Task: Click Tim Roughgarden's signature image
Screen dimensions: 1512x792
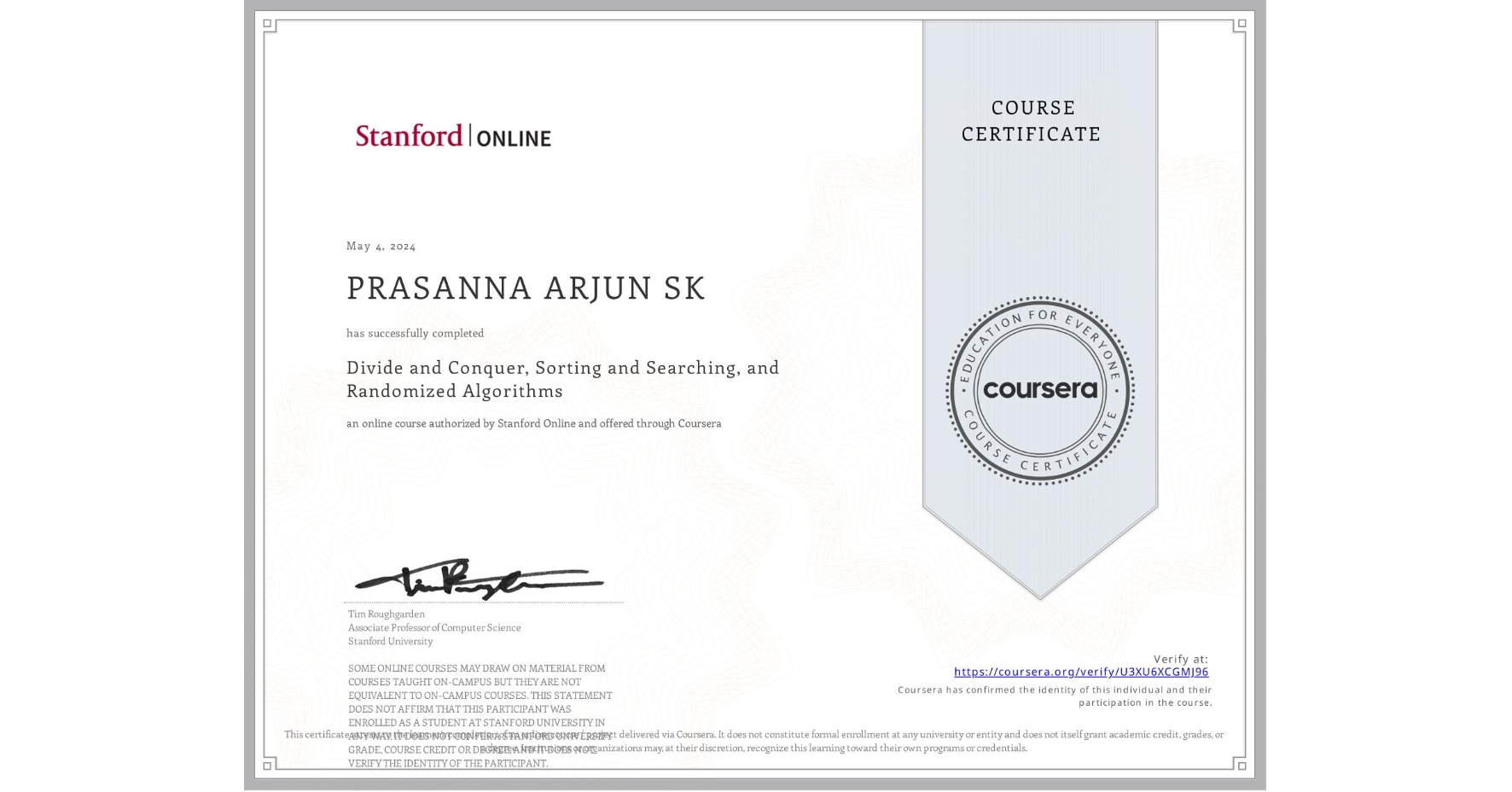Action: point(479,580)
